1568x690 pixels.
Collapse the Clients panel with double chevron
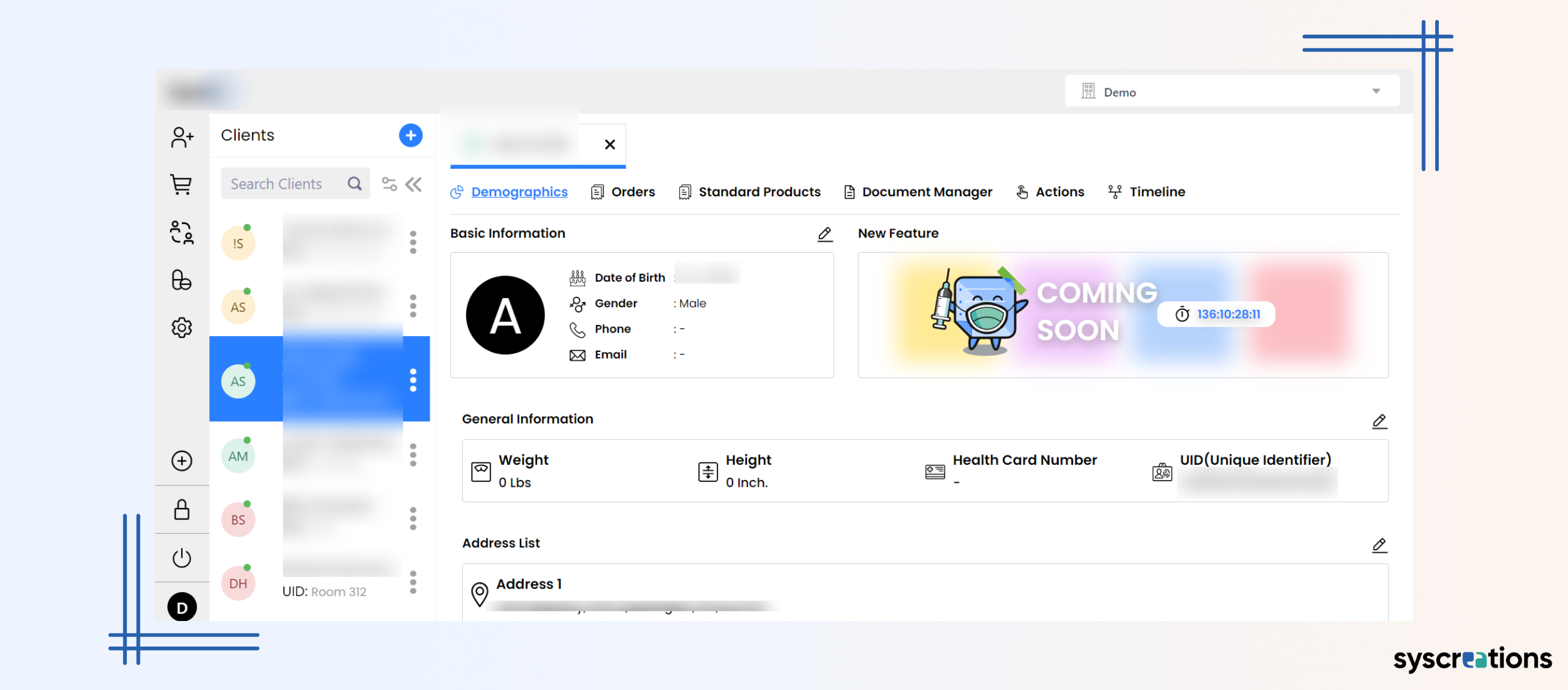414,184
